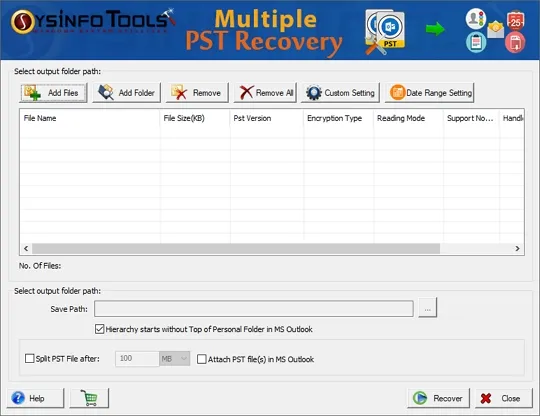The height and width of the screenshot is (416, 540).
Task: Click the Add Files button
Action: click(53, 93)
